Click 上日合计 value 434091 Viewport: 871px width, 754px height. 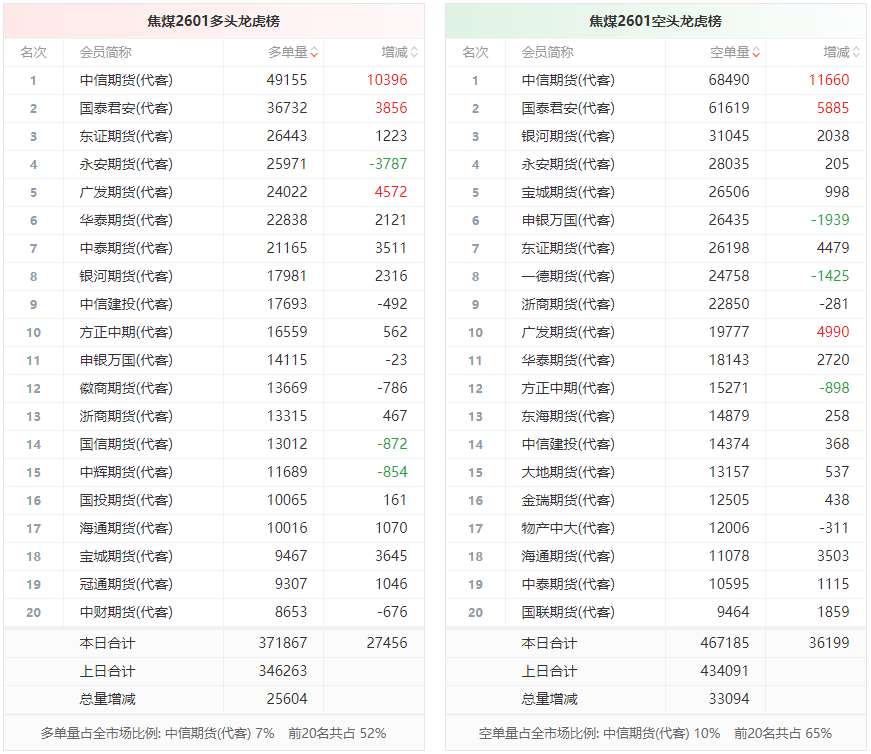click(x=725, y=671)
